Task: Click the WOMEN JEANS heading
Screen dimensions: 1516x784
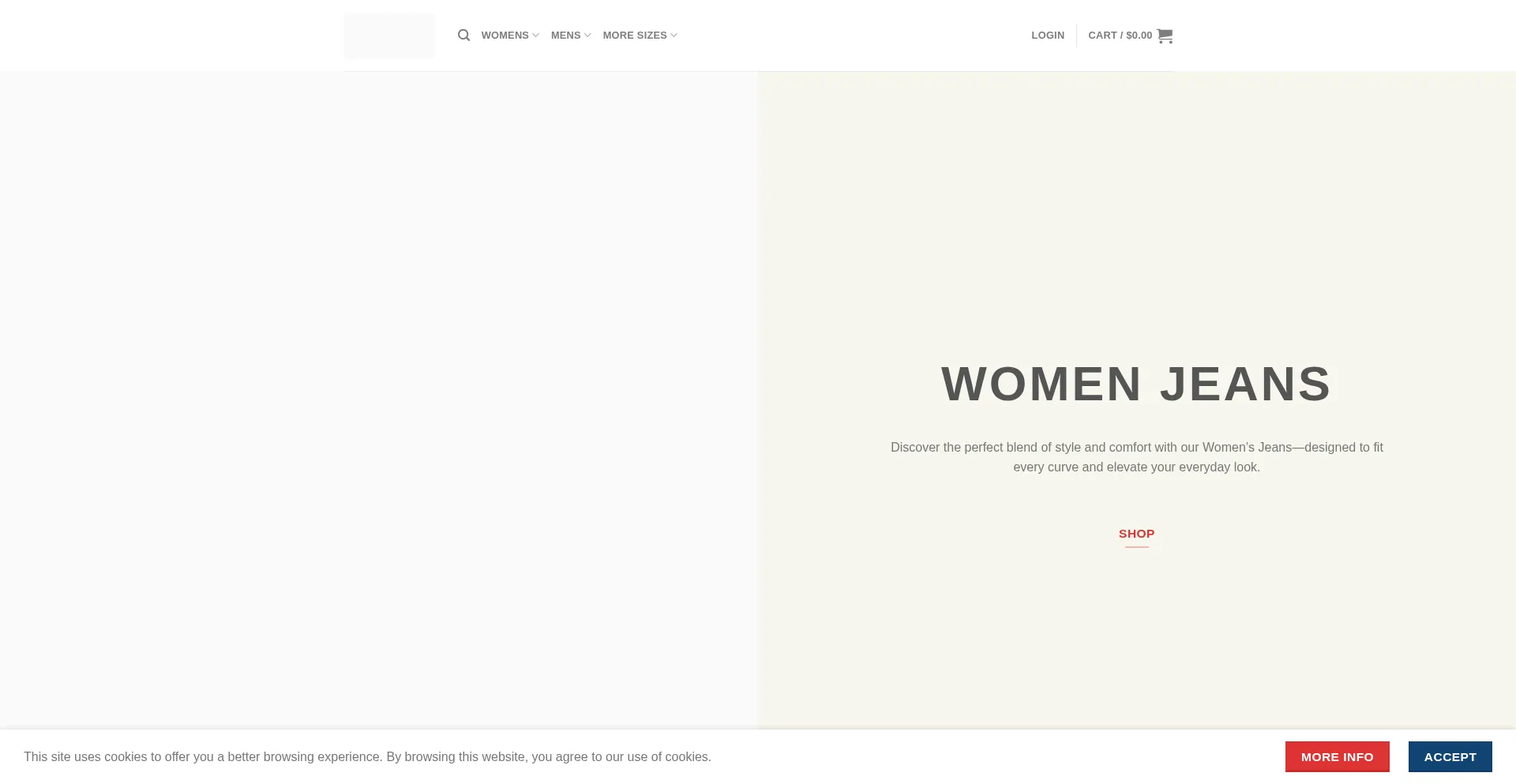Action: tap(1136, 384)
